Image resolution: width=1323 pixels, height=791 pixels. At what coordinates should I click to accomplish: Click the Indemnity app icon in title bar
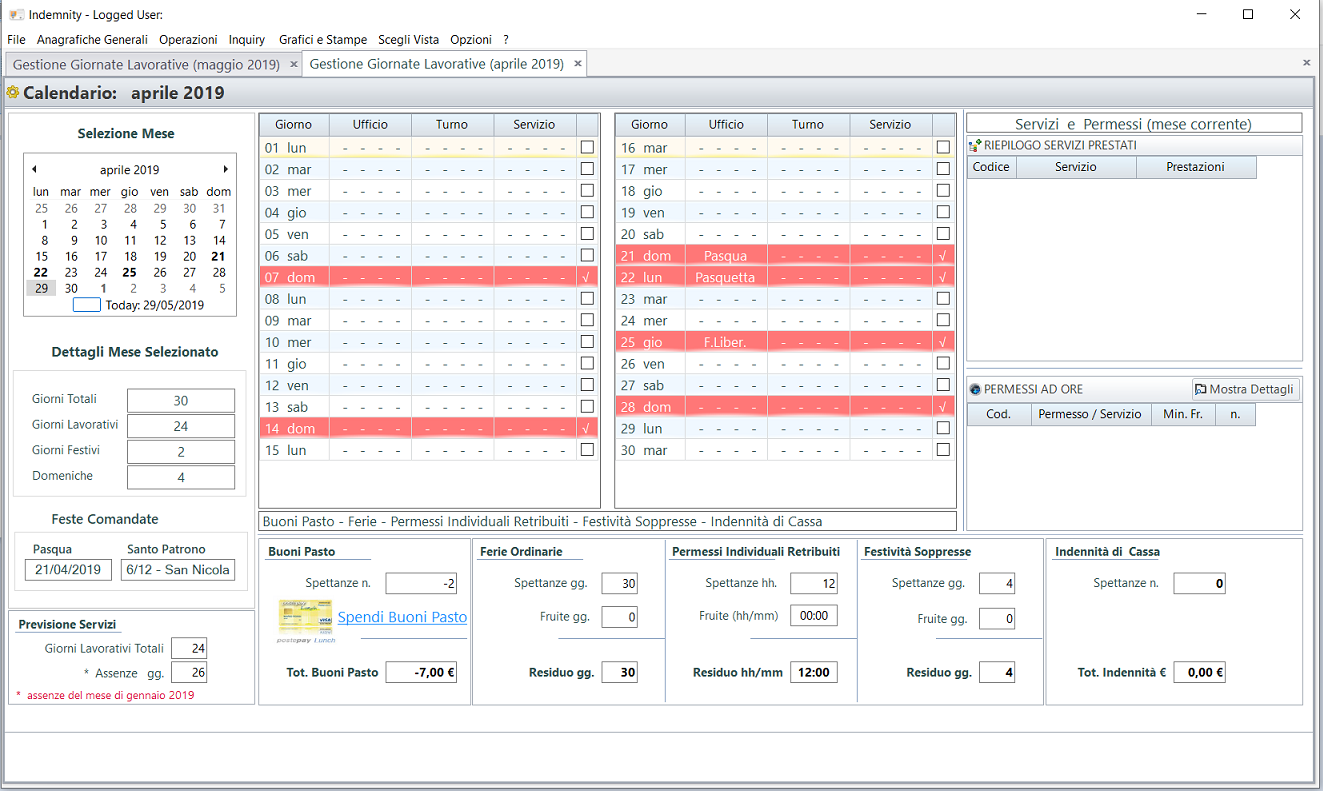[16, 15]
